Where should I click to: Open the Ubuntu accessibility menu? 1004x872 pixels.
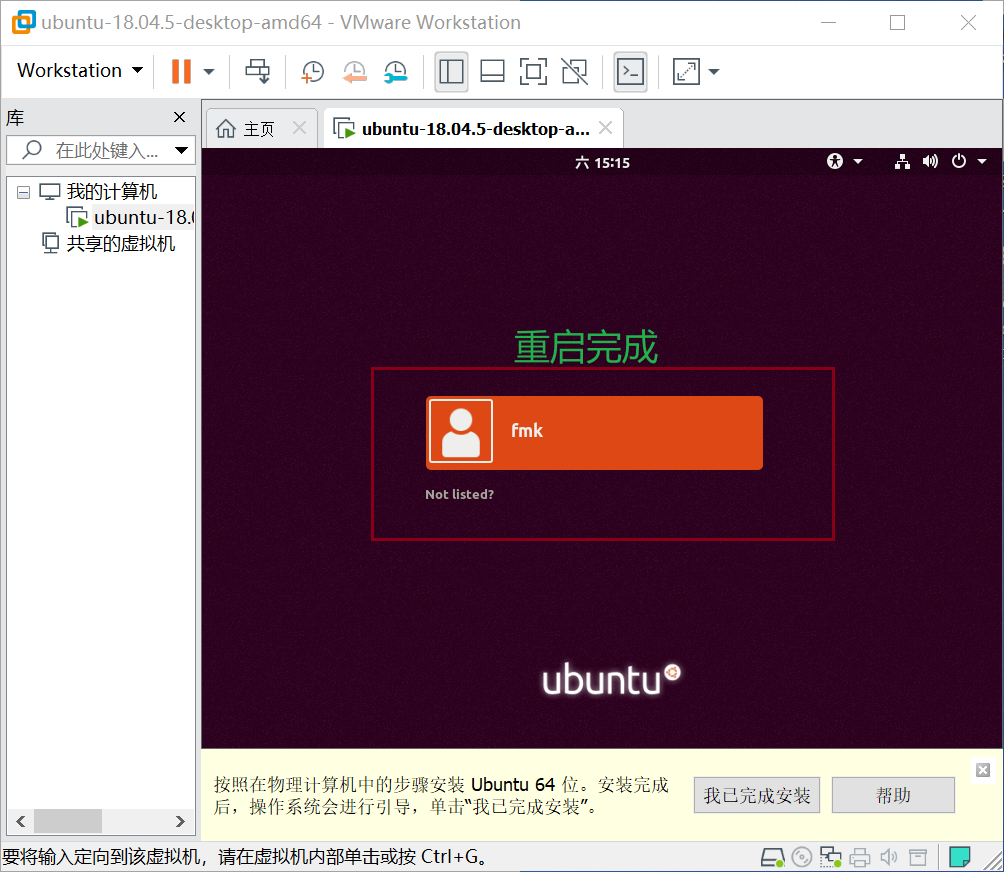click(x=844, y=161)
